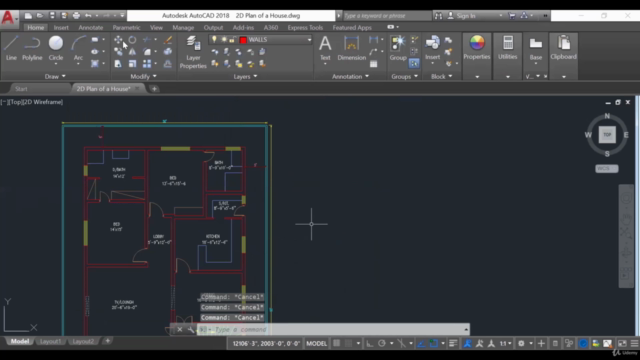Screen dimensions: 640x360
Task: Select the Circle tool
Action: (56, 47)
